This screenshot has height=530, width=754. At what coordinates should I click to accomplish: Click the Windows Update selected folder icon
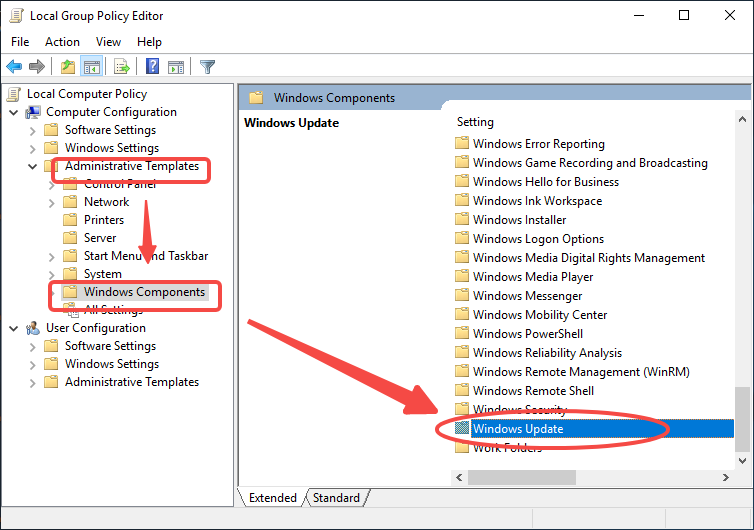(x=462, y=428)
